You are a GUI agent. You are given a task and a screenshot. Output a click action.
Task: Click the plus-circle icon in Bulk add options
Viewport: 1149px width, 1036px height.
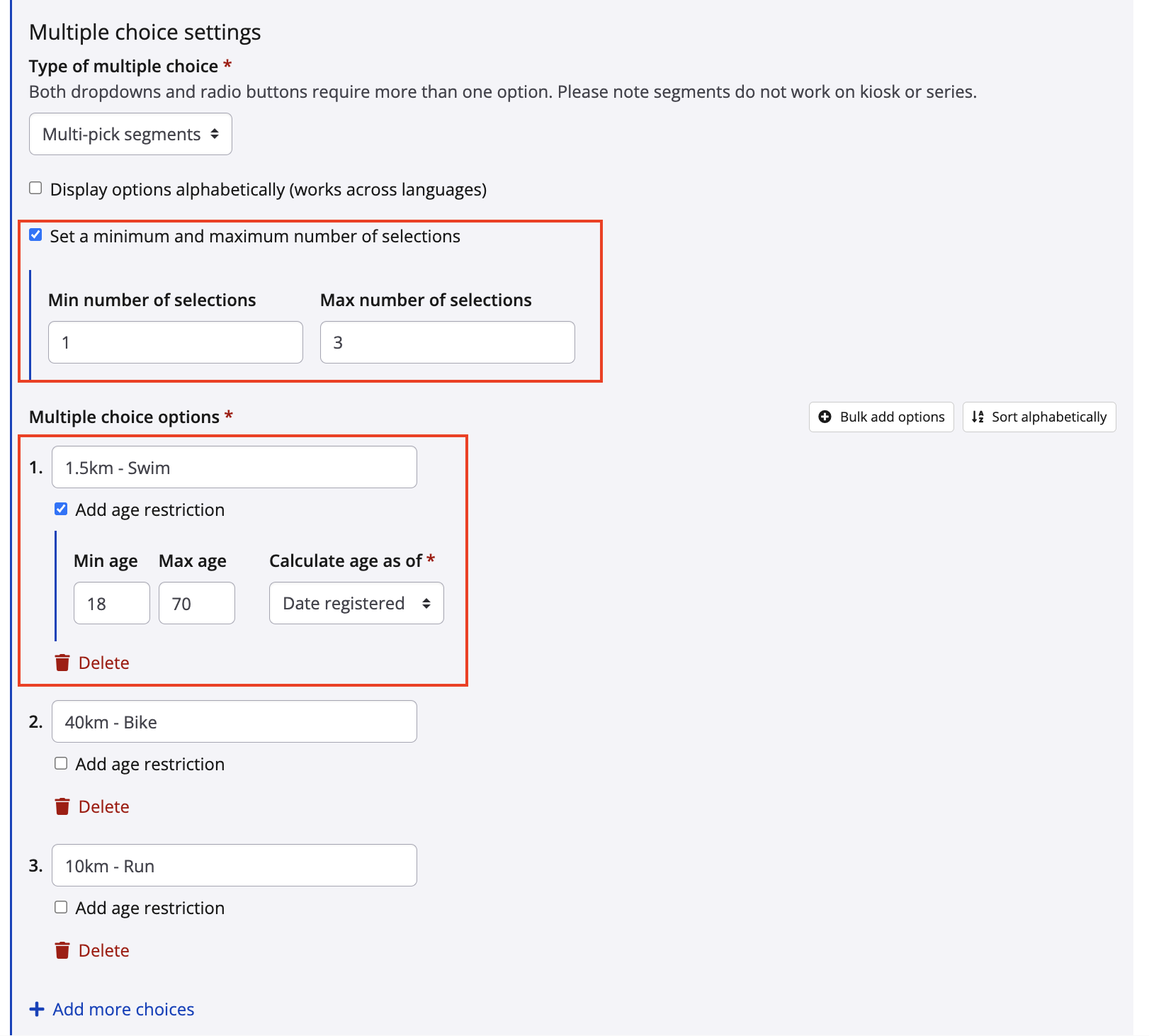point(825,417)
